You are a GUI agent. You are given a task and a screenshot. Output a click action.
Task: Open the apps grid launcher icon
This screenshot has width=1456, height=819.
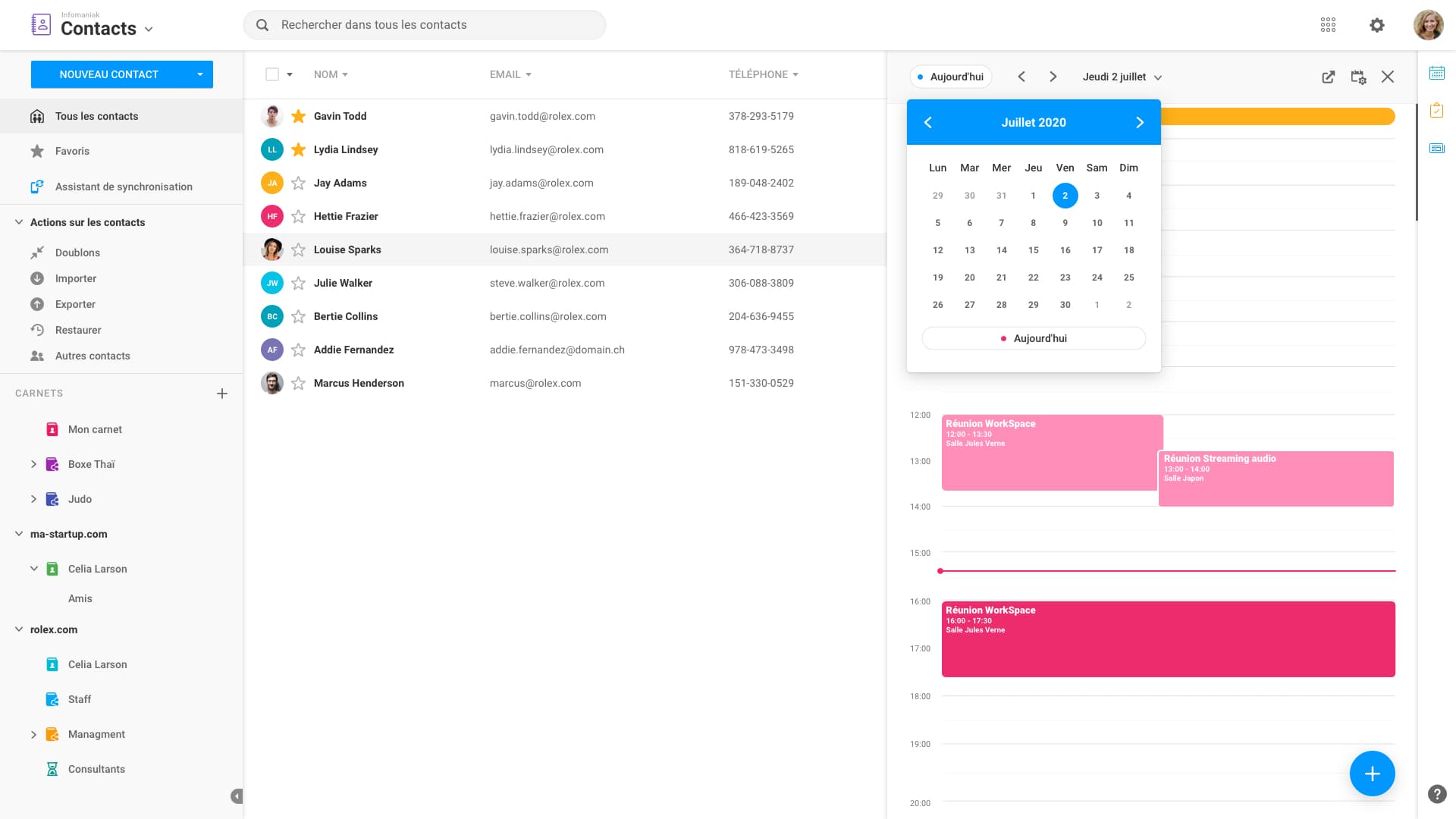click(1328, 25)
